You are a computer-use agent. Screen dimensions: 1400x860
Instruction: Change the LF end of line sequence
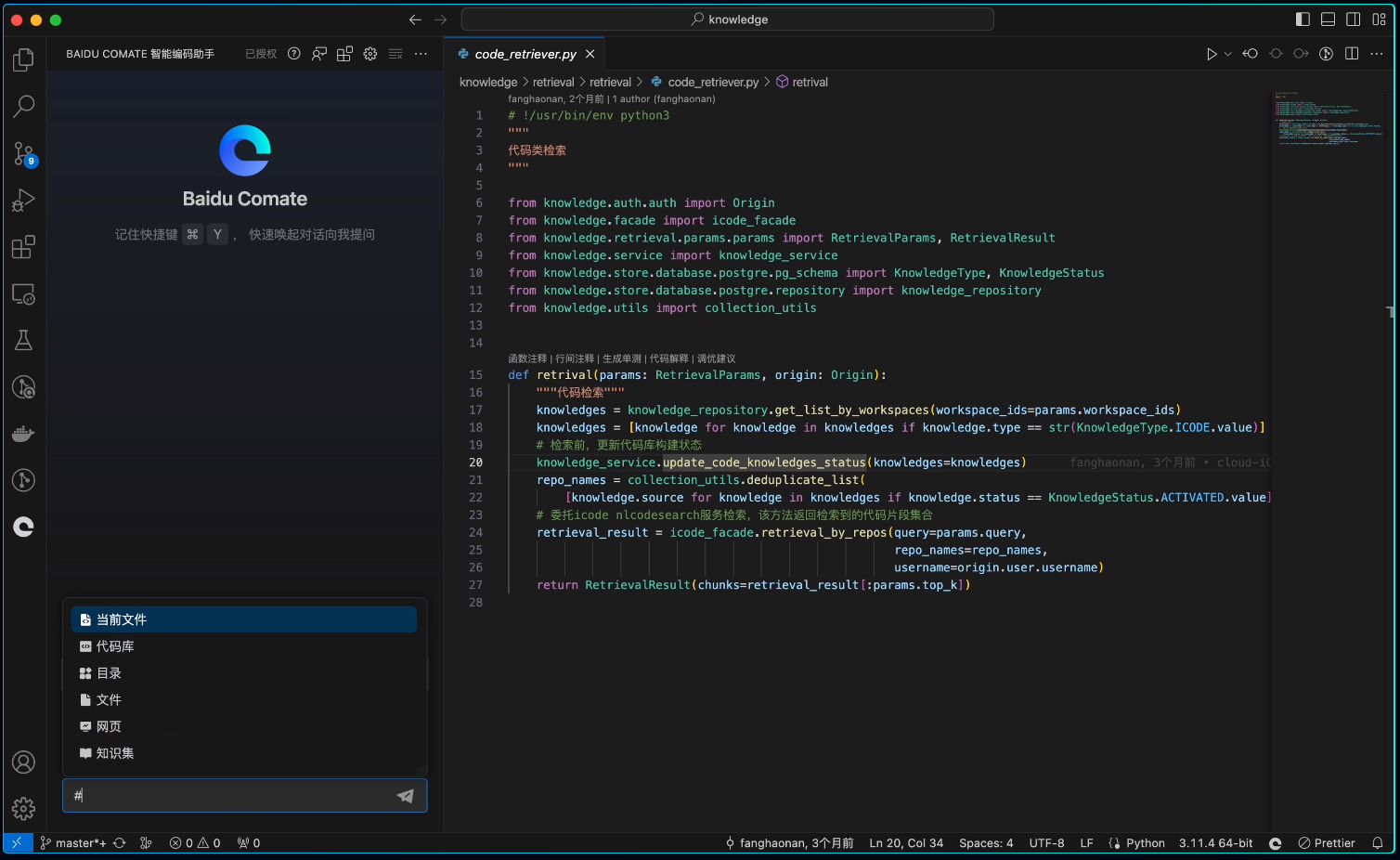(1086, 843)
